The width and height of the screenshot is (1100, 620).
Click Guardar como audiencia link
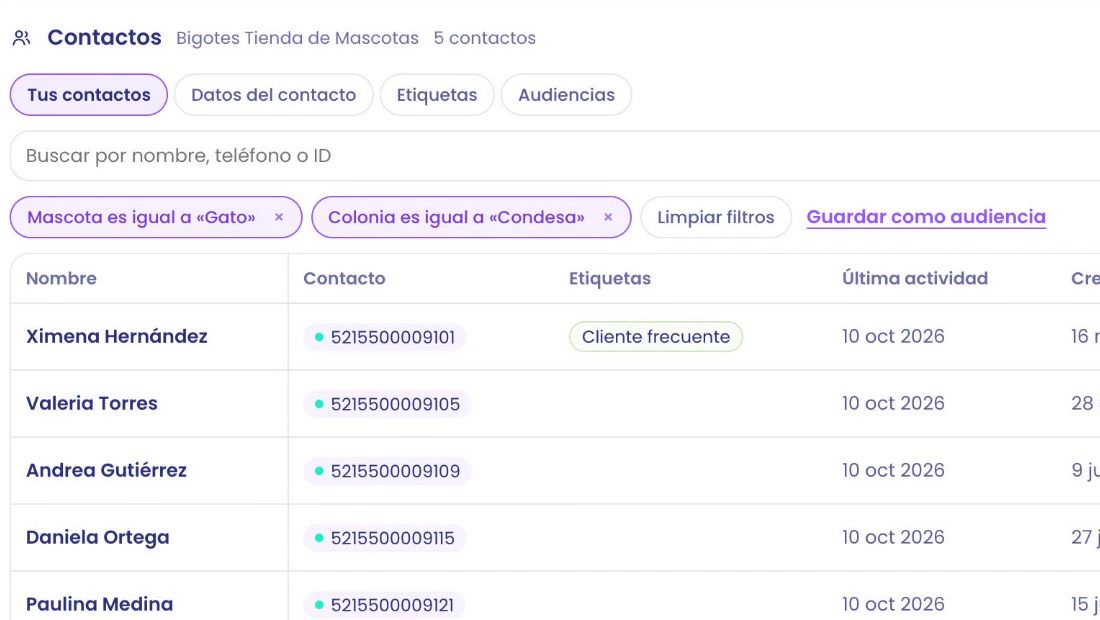(x=926, y=217)
